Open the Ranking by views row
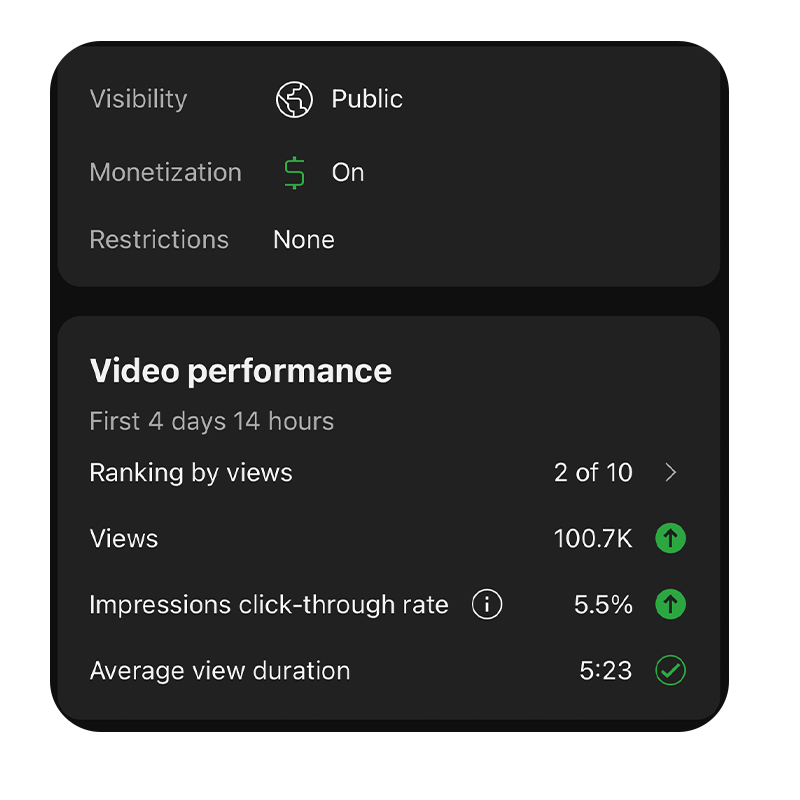The height and width of the screenshot is (800, 800). coord(388,472)
